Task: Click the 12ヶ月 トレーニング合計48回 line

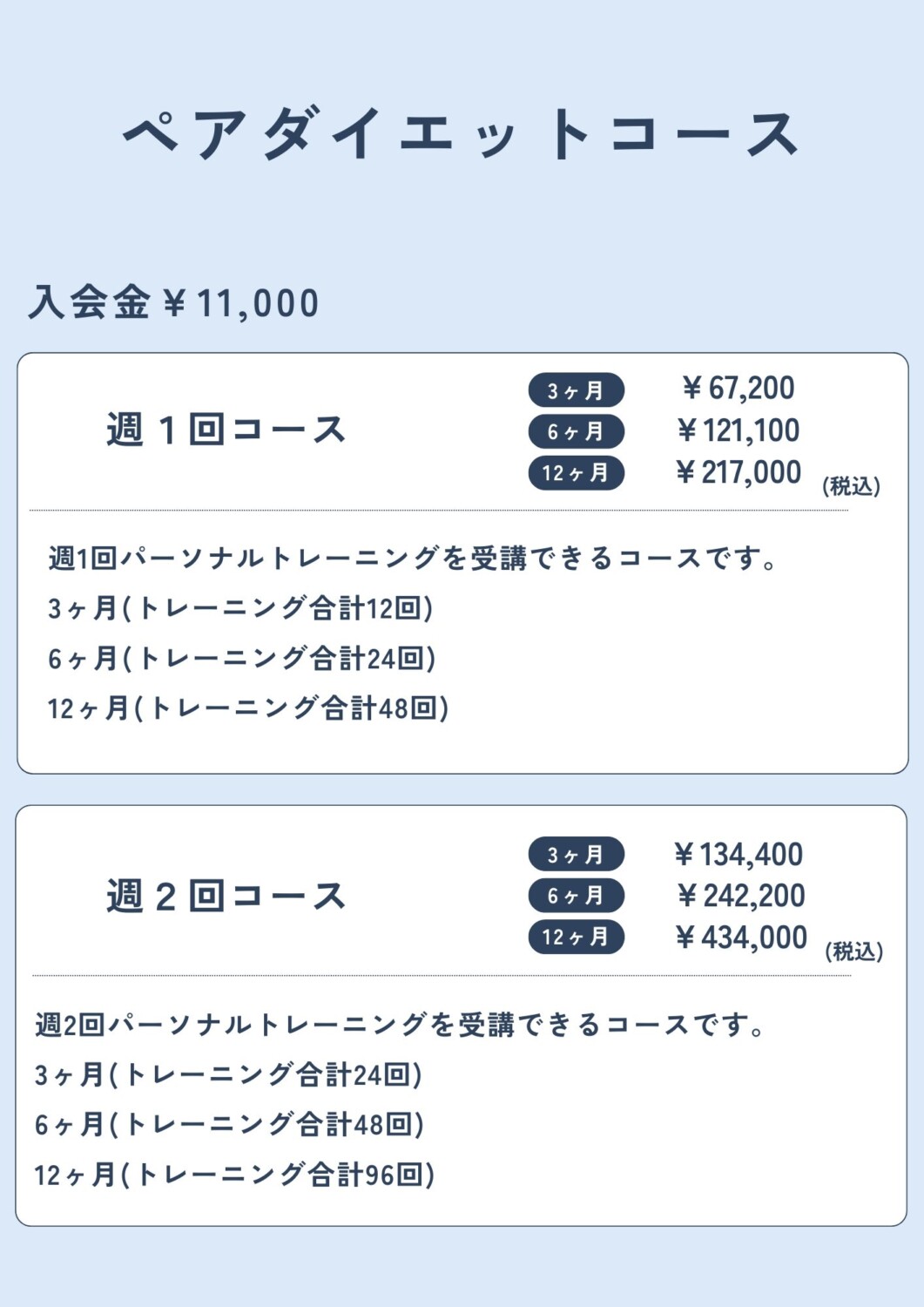Action: pyautogui.click(x=248, y=708)
